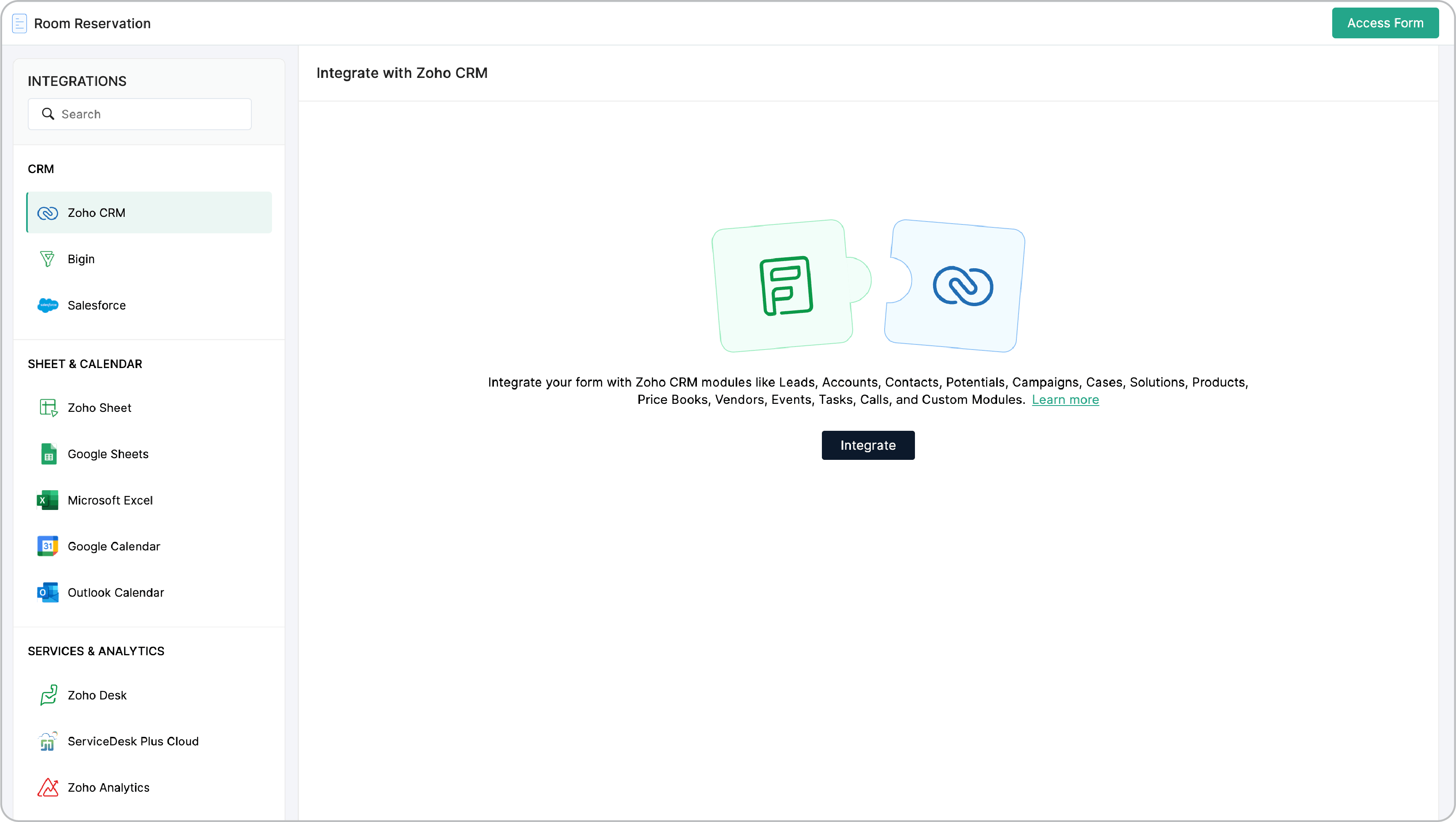Click the Zoho CRM chain-link icon in sidebar

pyautogui.click(x=48, y=213)
